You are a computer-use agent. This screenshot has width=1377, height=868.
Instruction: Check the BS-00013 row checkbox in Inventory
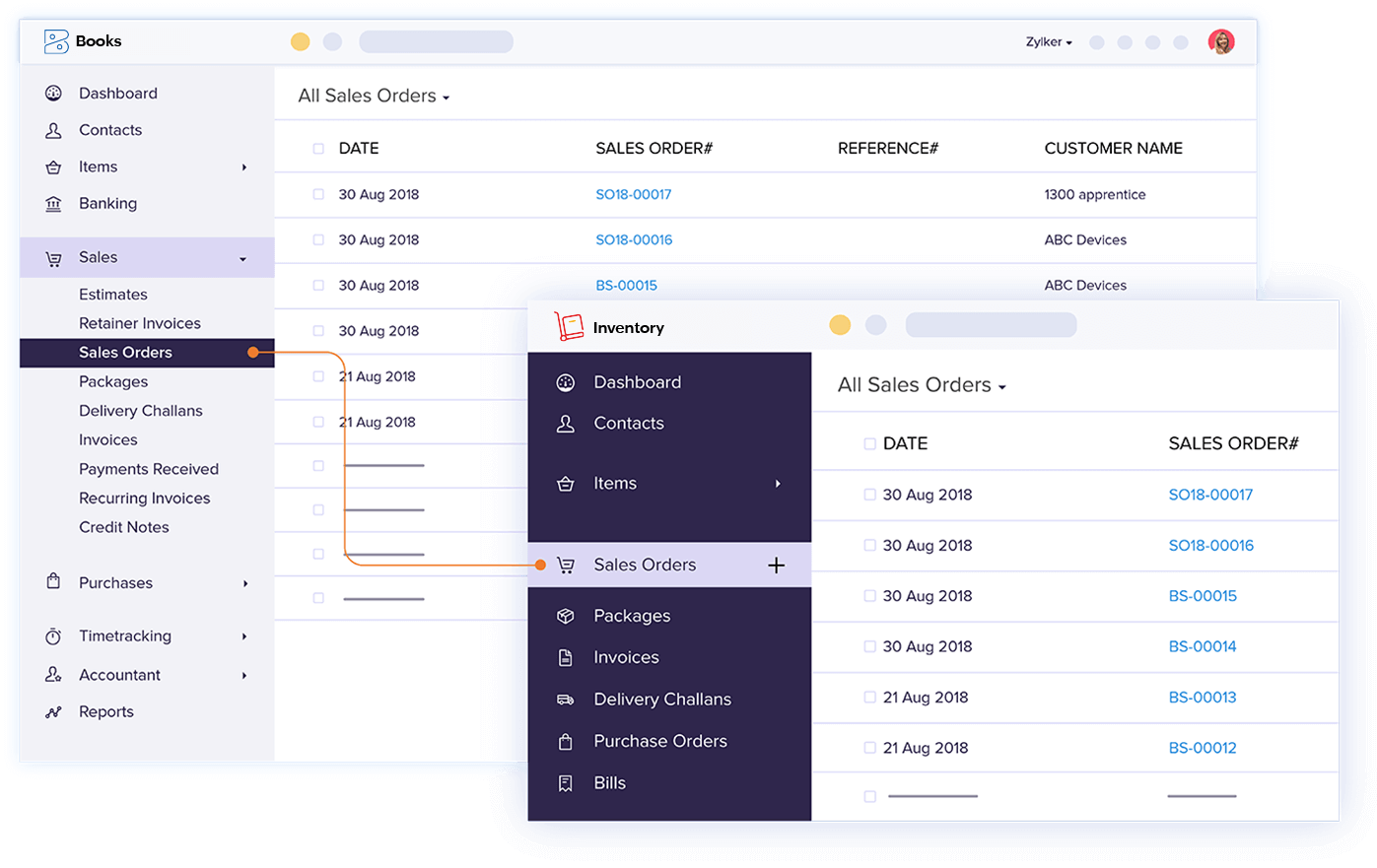[x=869, y=698]
